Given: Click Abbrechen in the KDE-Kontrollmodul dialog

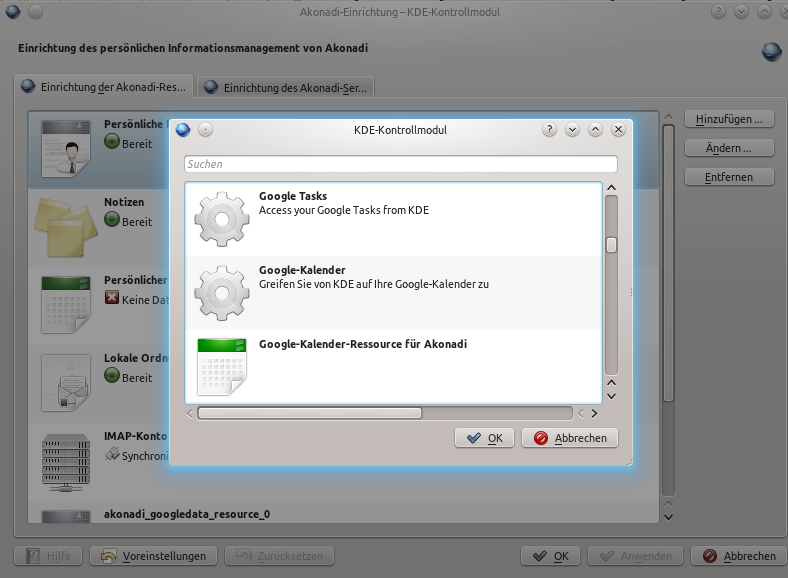Looking at the screenshot, I should (x=570, y=438).
